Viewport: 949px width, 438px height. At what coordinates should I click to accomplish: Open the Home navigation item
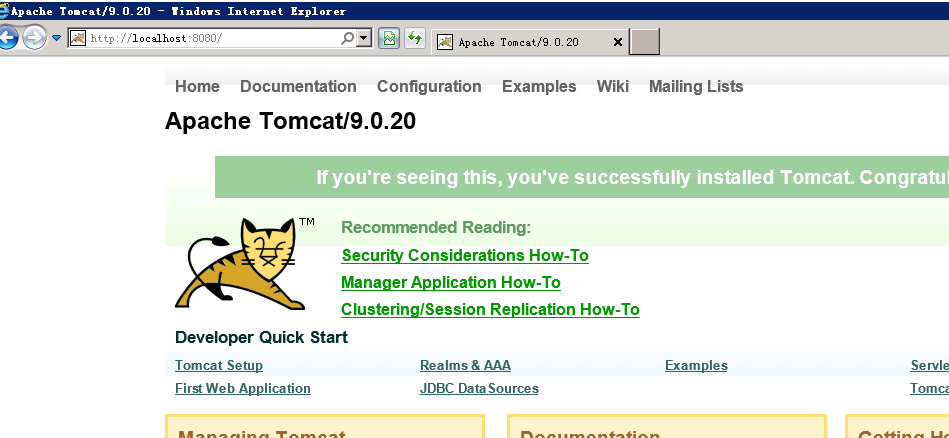pyautogui.click(x=197, y=87)
